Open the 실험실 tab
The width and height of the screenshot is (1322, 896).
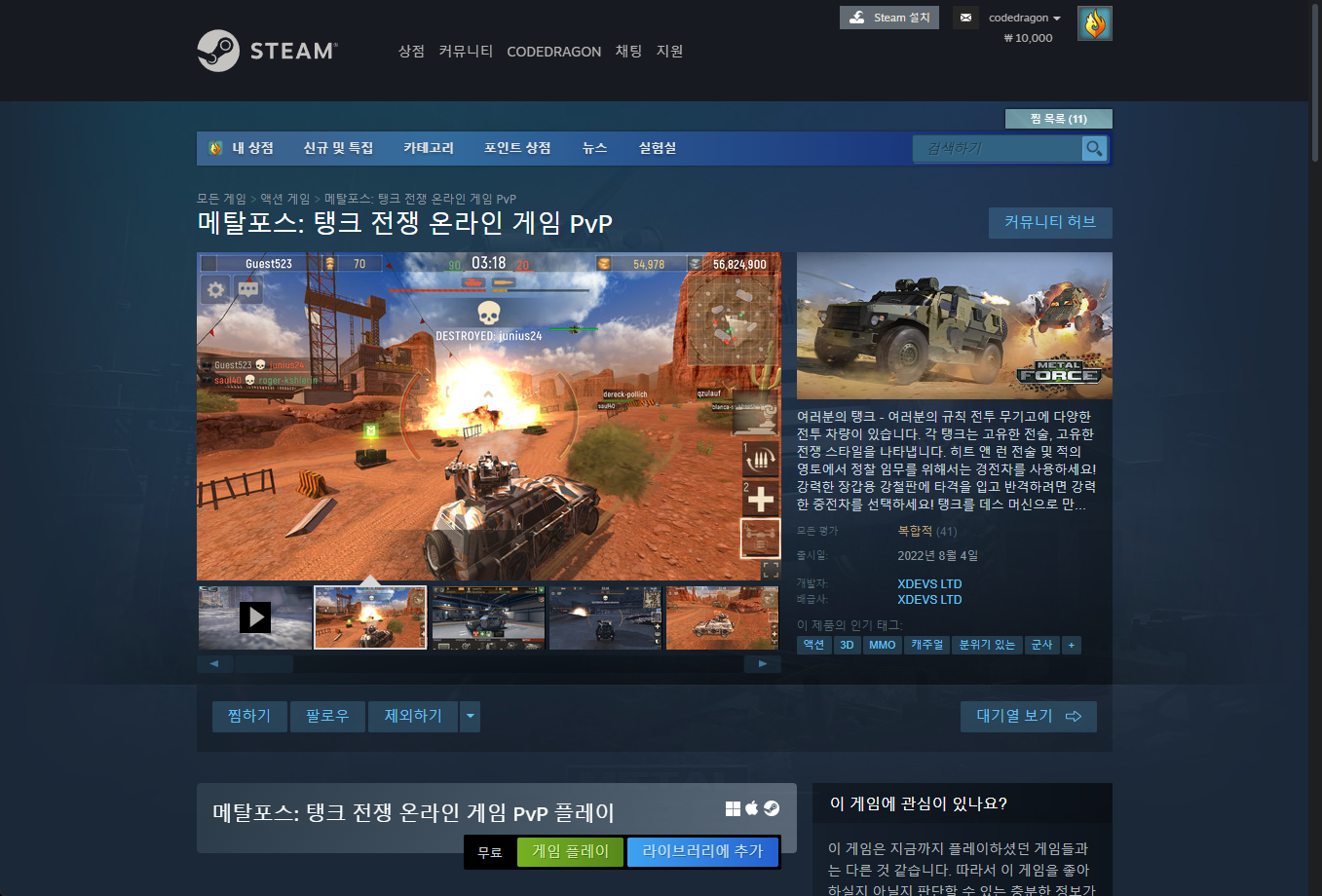(658, 148)
